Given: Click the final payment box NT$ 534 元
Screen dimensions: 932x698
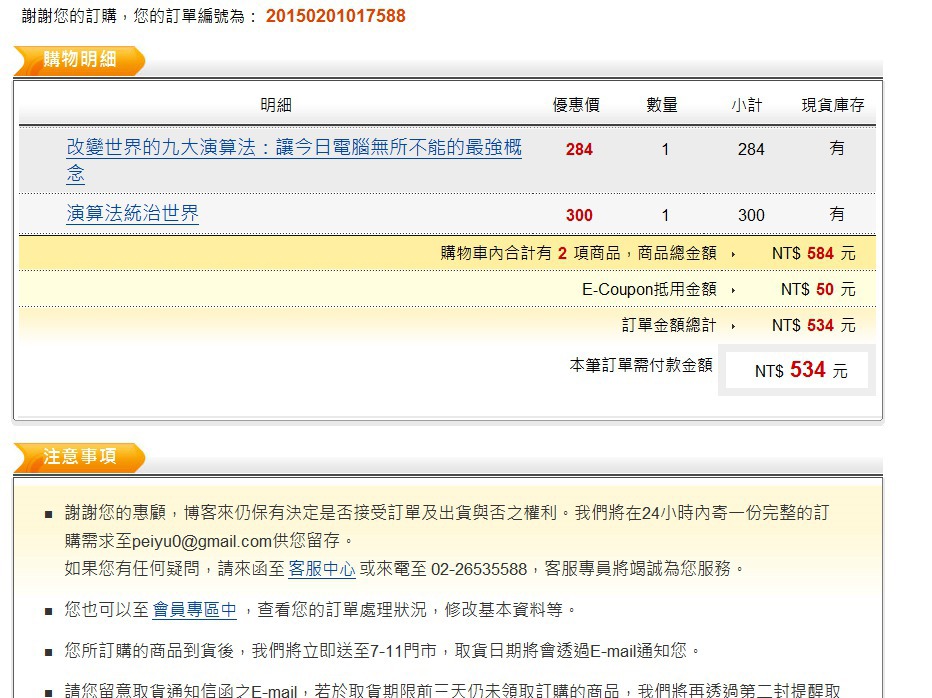Looking at the screenshot, I should [796, 370].
